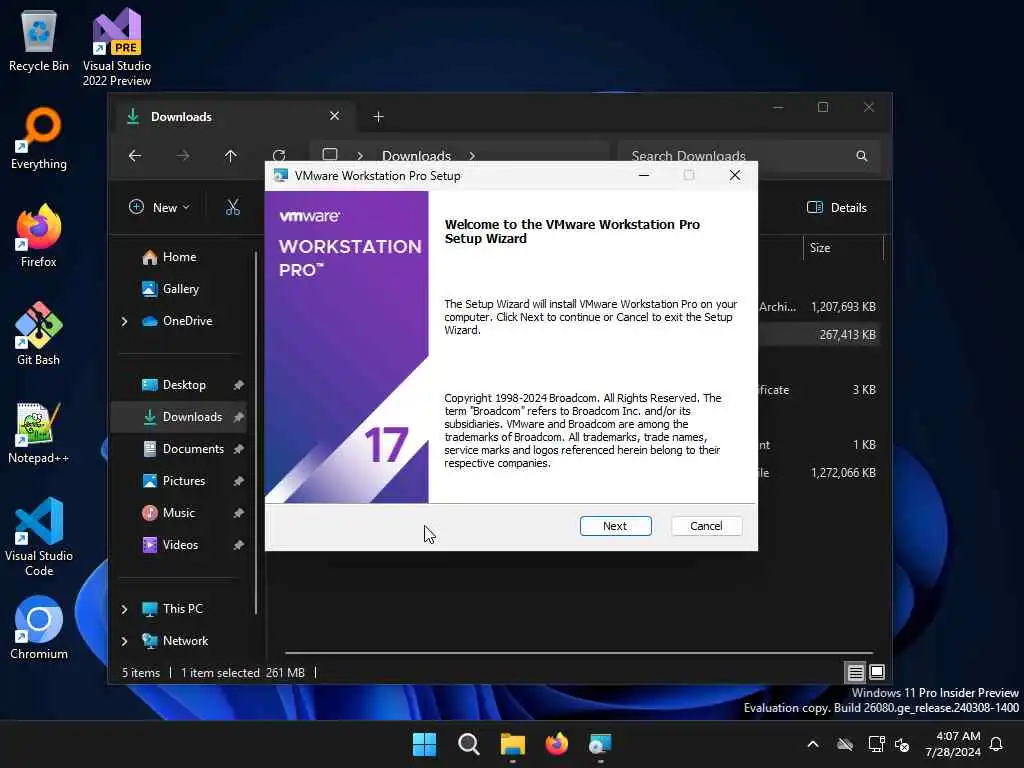
Task: Open Visual Studio 2022 Preview shortcut
Action: [117, 47]
